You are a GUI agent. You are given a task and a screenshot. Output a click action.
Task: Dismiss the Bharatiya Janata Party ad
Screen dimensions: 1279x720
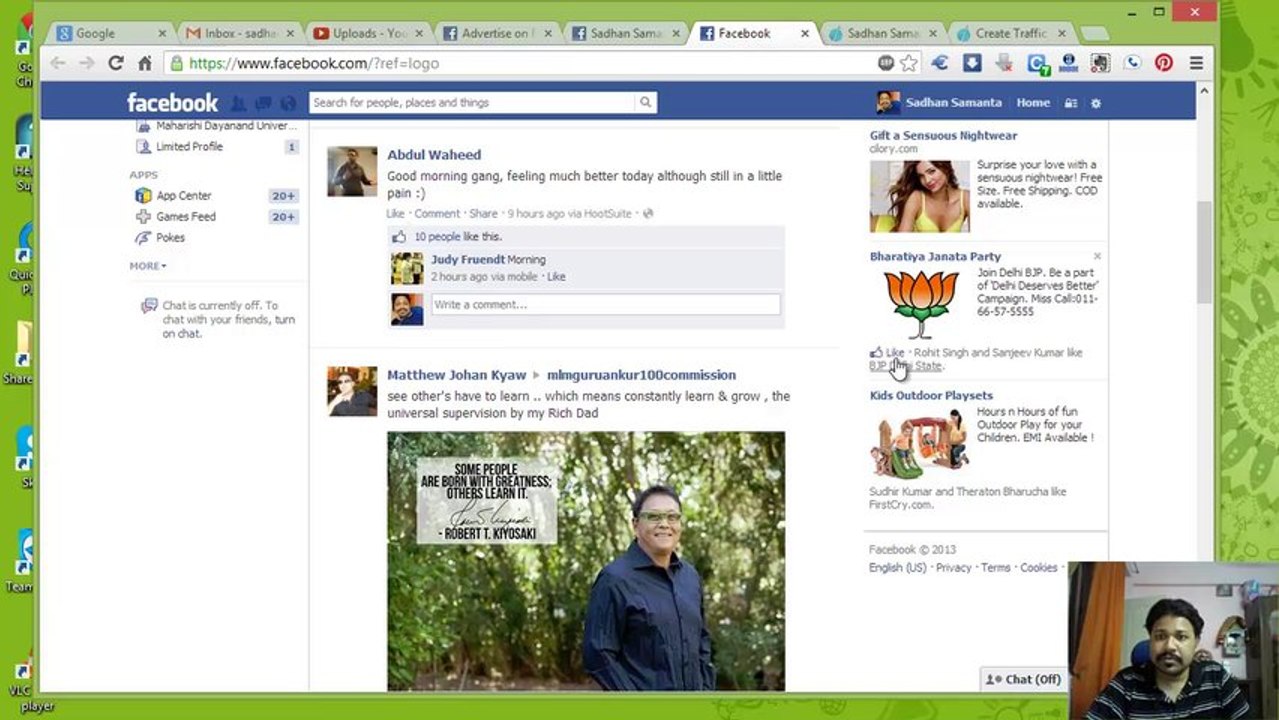[1097, 257]
